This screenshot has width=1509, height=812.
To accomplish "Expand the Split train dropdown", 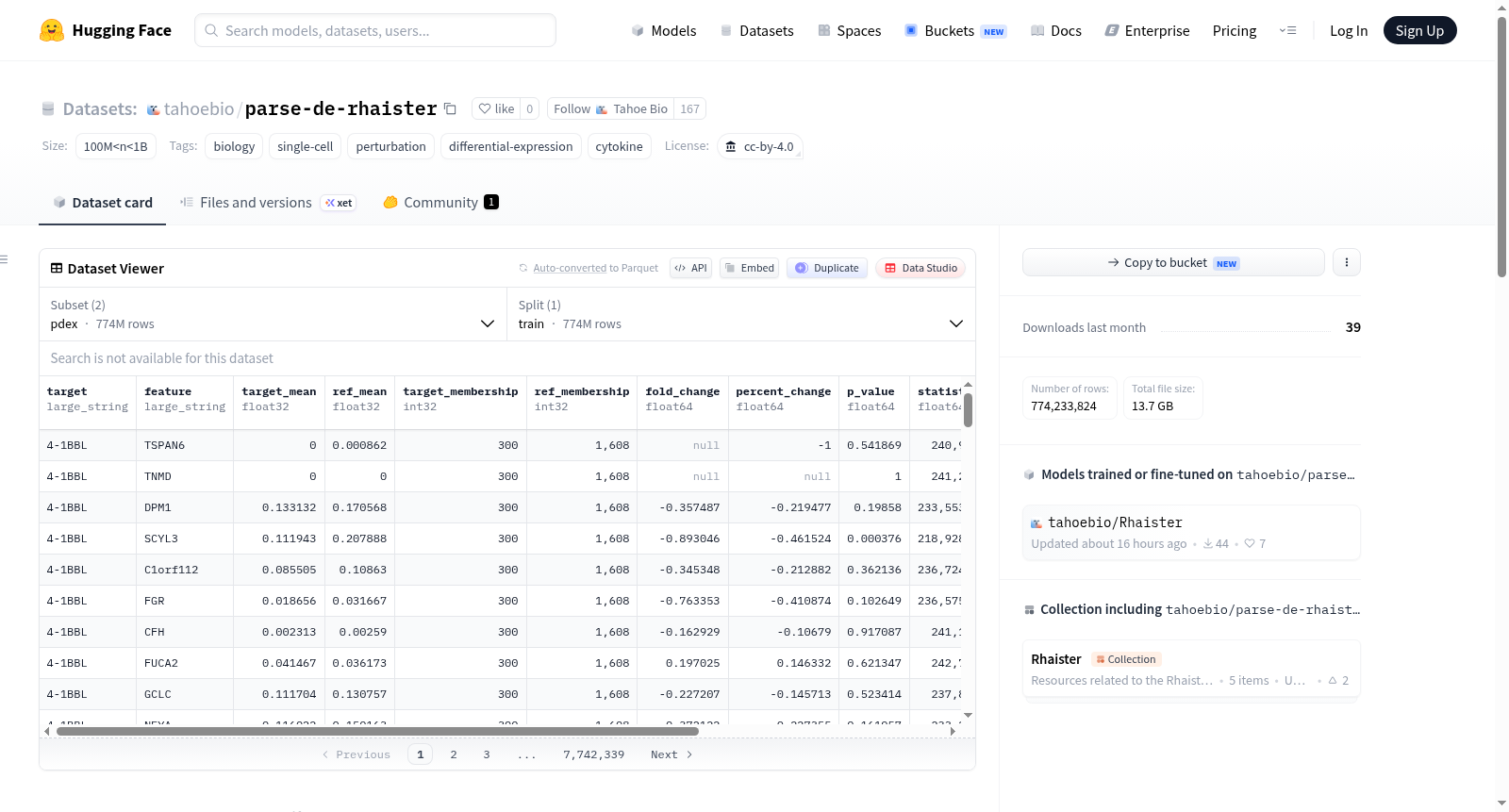I will (x=741, y=314).
